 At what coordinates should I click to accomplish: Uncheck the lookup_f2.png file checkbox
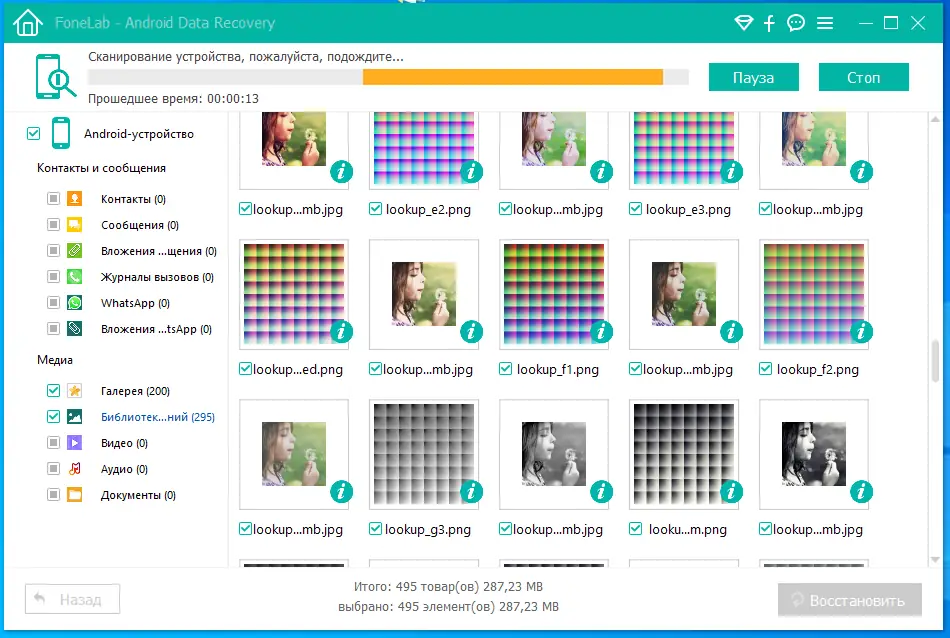click(765, 369)
